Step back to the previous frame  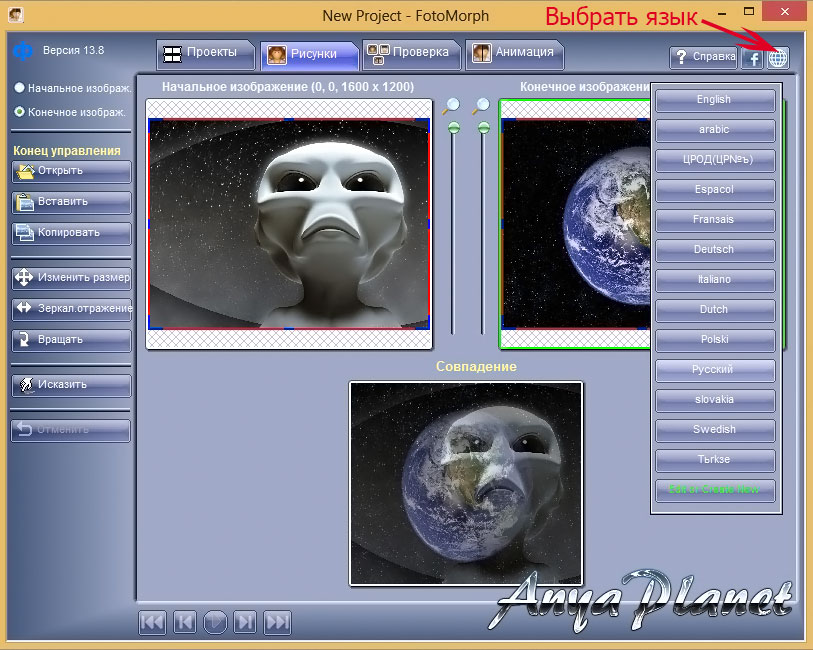(184, 622)
